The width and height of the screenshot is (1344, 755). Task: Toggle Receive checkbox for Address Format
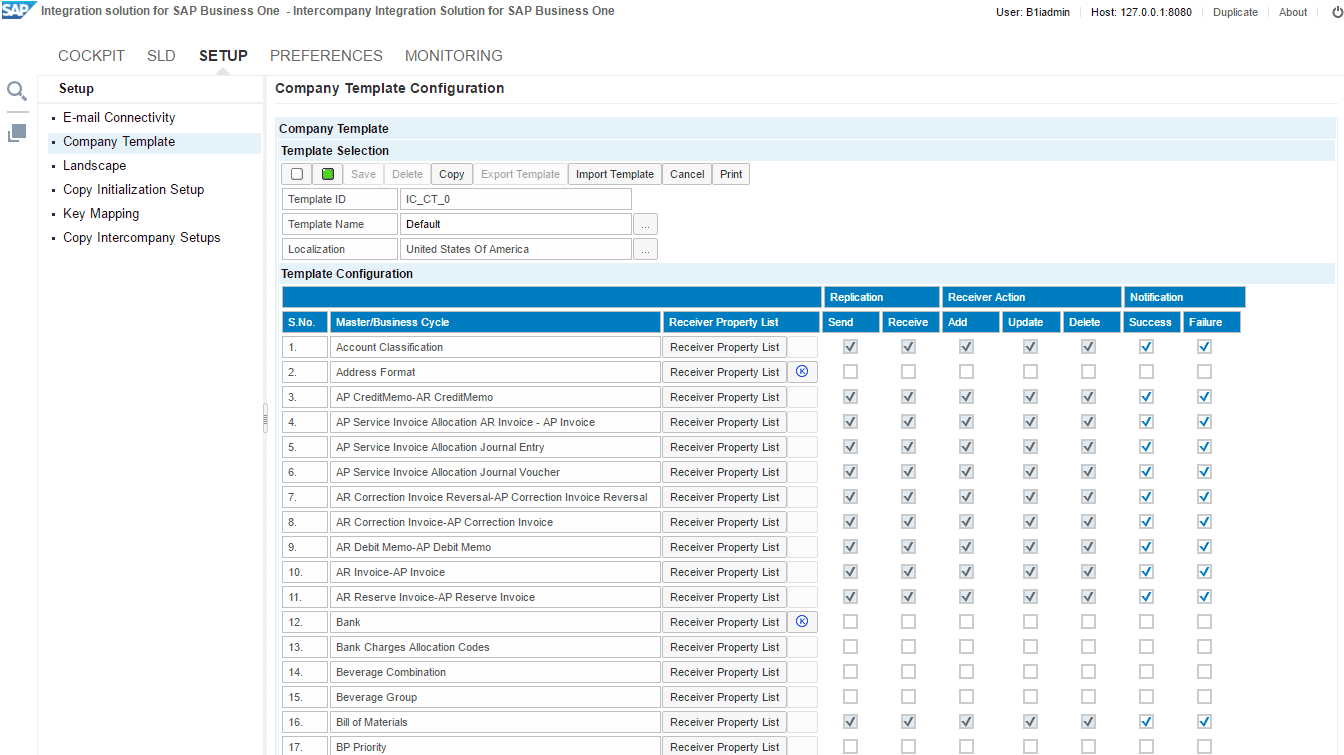pos(909,372)
